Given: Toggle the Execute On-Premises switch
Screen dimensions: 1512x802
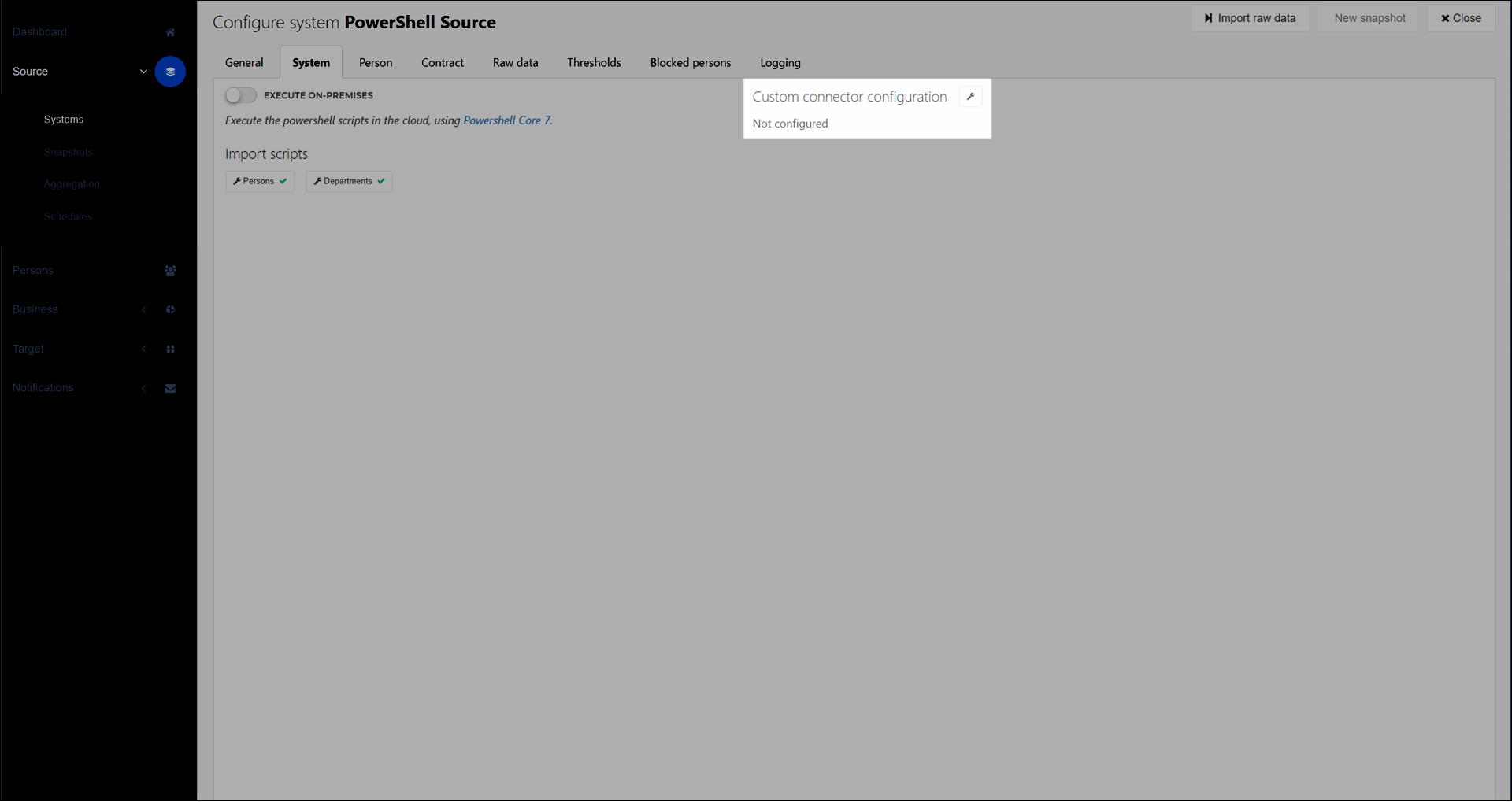Looking at the screenshot, I should coord(240,95).
